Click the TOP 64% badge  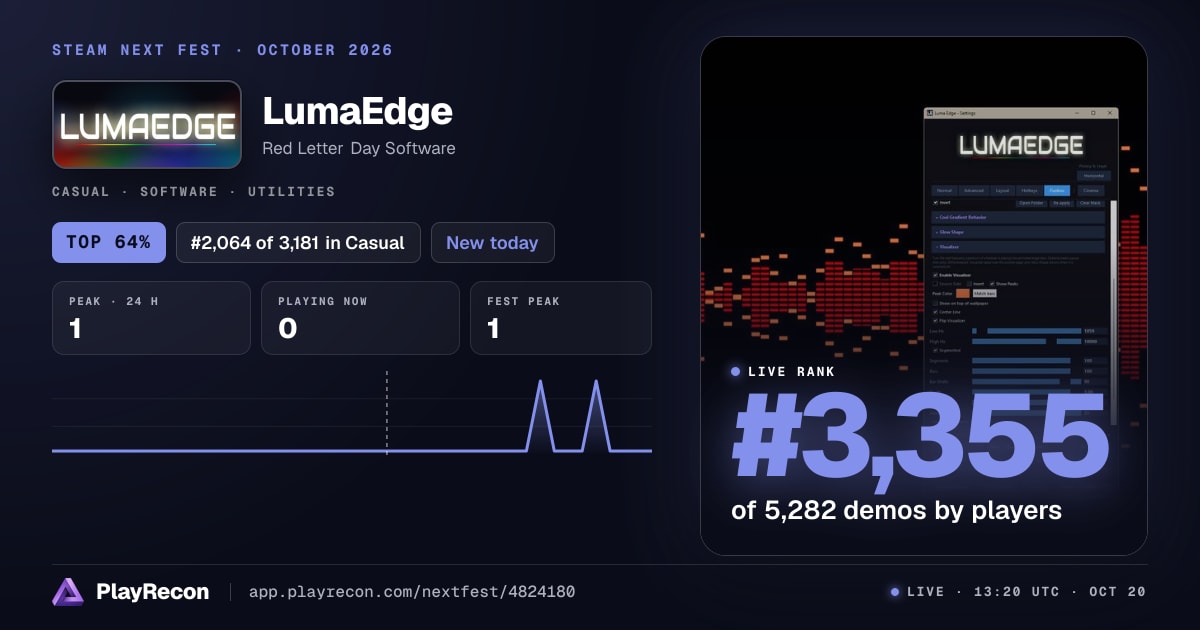(108, 242)
